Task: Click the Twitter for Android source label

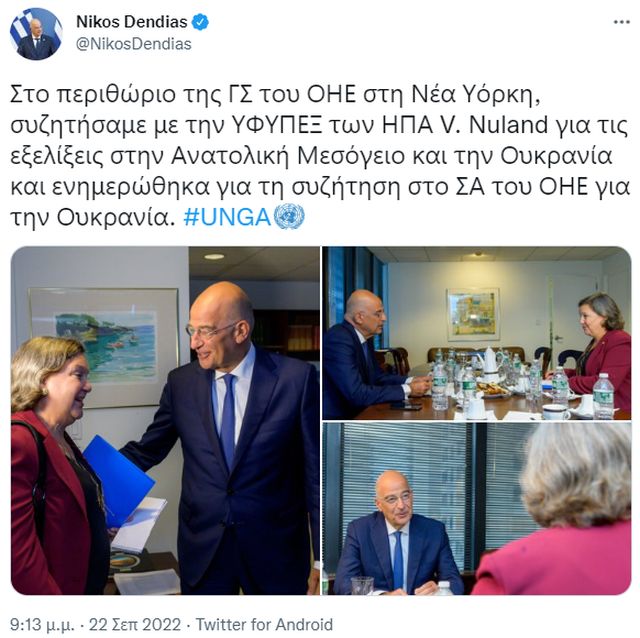Action: pyautogui.click(x=264, y=625)
